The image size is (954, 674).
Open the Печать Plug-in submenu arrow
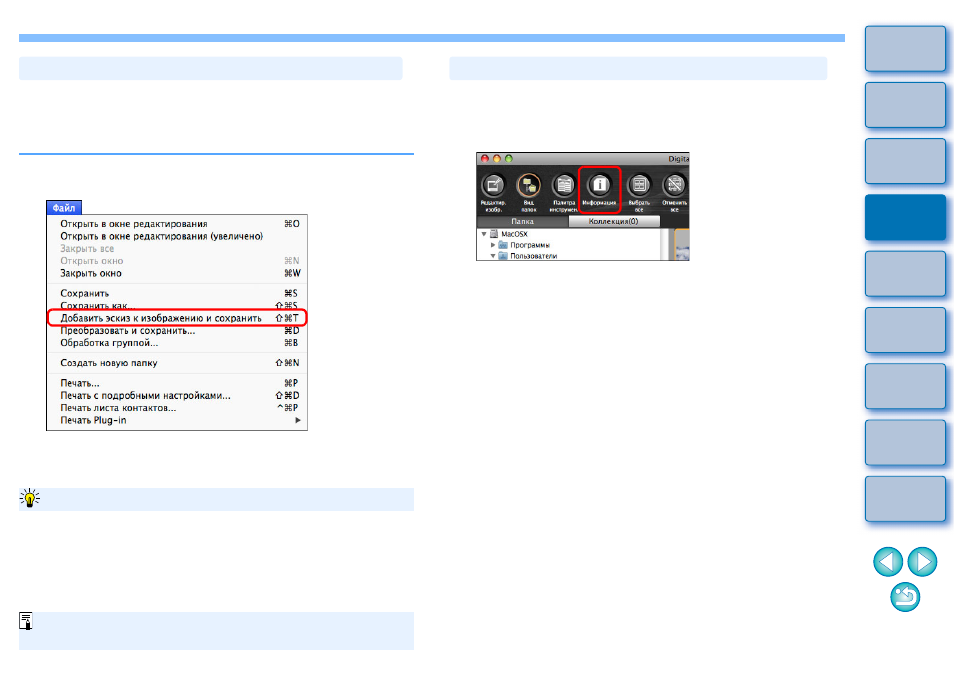(x=298, y=420)
